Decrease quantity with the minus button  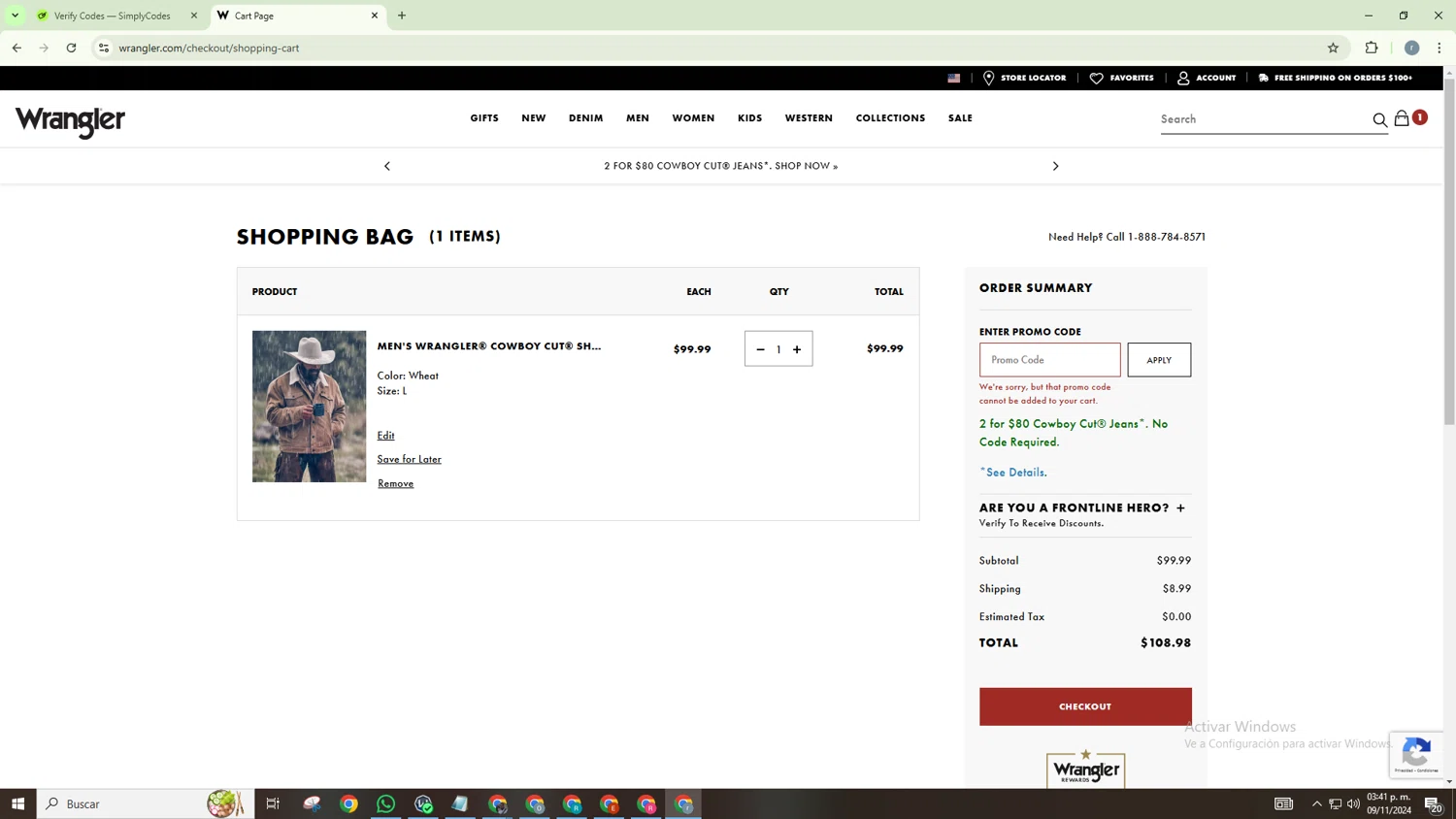pos(760,349)
